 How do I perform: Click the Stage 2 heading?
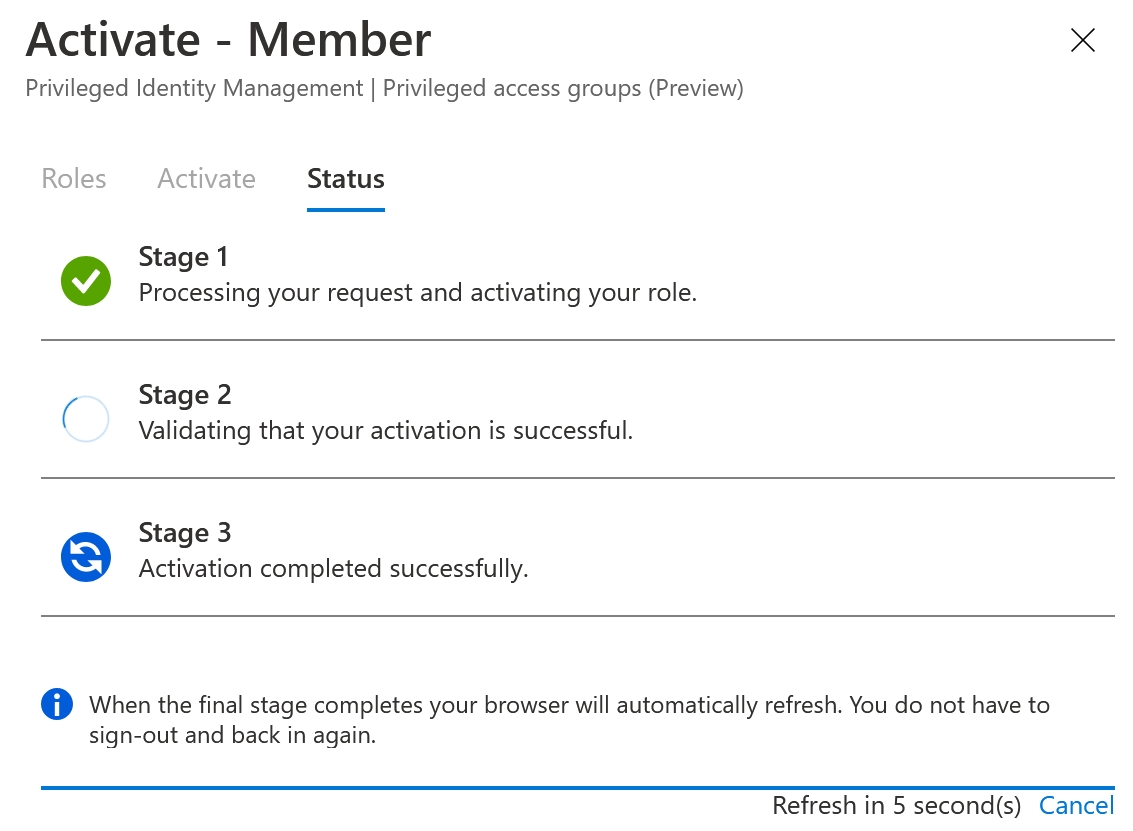pos(185,395)
